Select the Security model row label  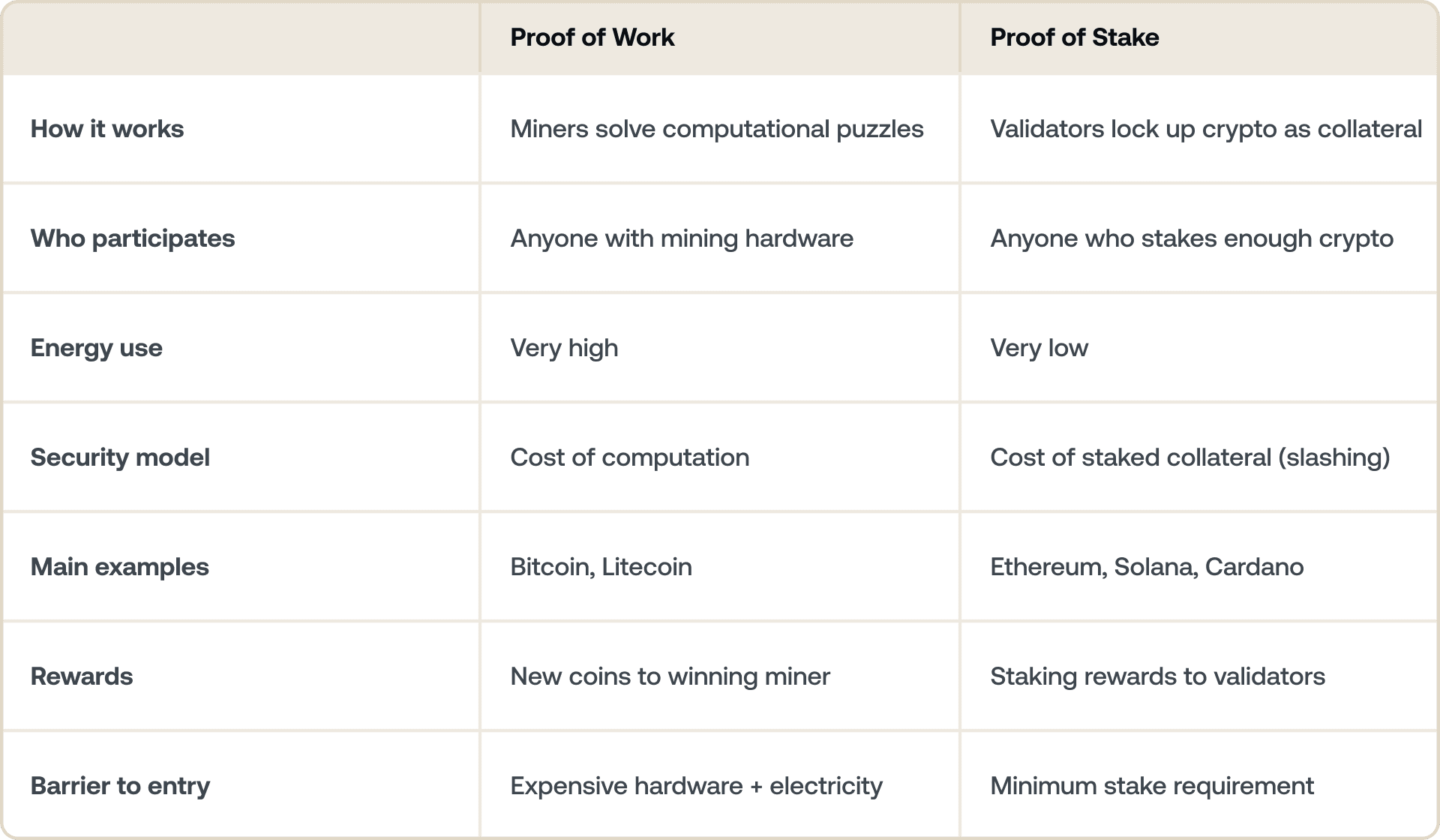pyautogui.click(x=120, y=457)
